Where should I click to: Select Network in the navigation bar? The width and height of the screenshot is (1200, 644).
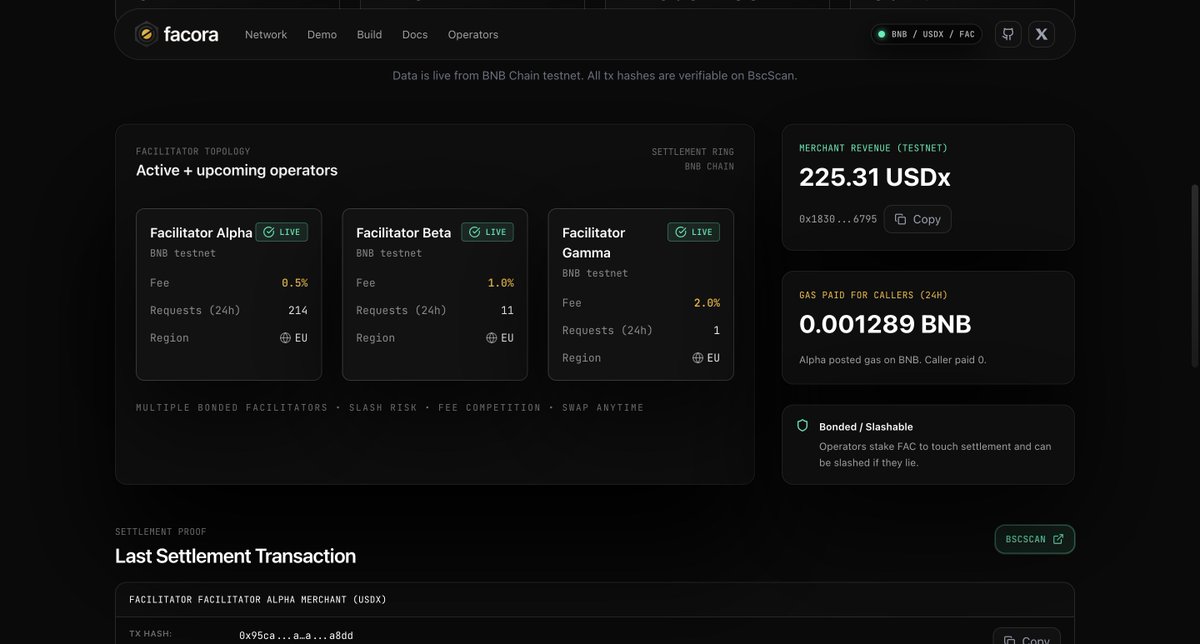pos(265,34)
